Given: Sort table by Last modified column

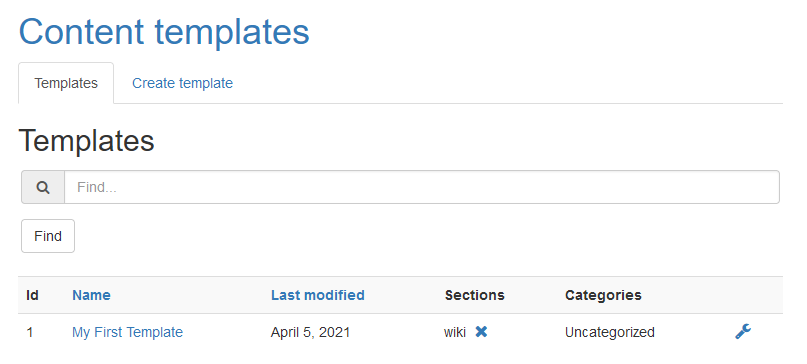Looking at the screenshot, I should pos(318,295).
